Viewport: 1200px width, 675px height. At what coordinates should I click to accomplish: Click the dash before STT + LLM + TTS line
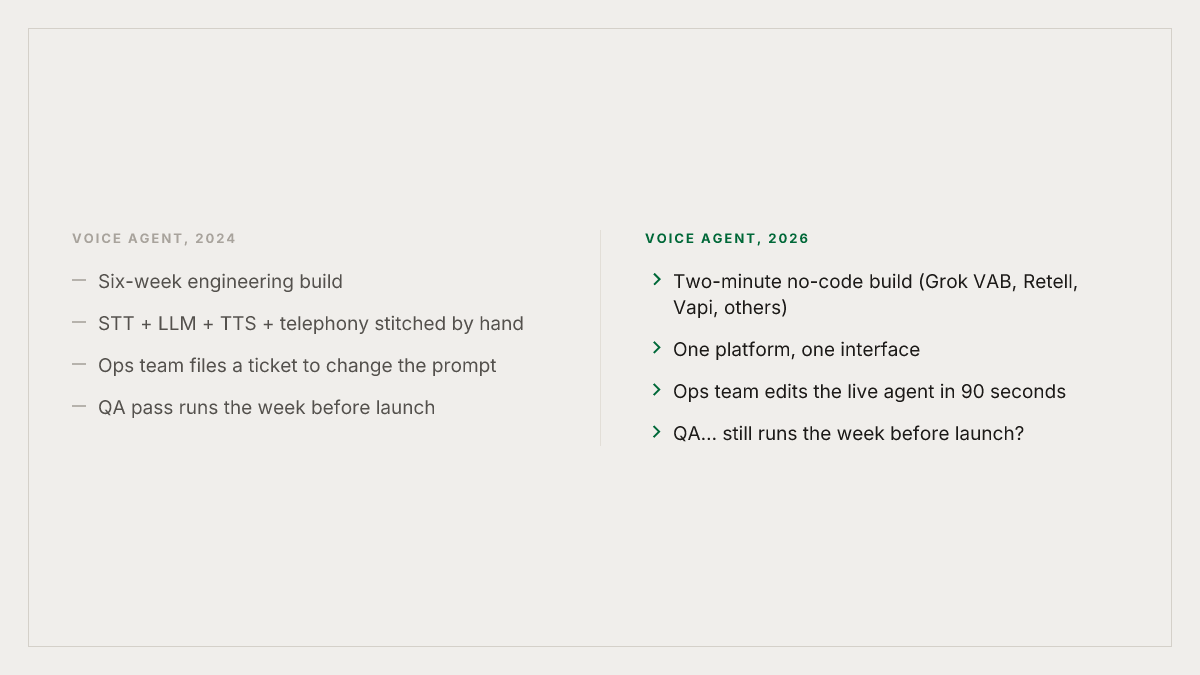(79, 324)
